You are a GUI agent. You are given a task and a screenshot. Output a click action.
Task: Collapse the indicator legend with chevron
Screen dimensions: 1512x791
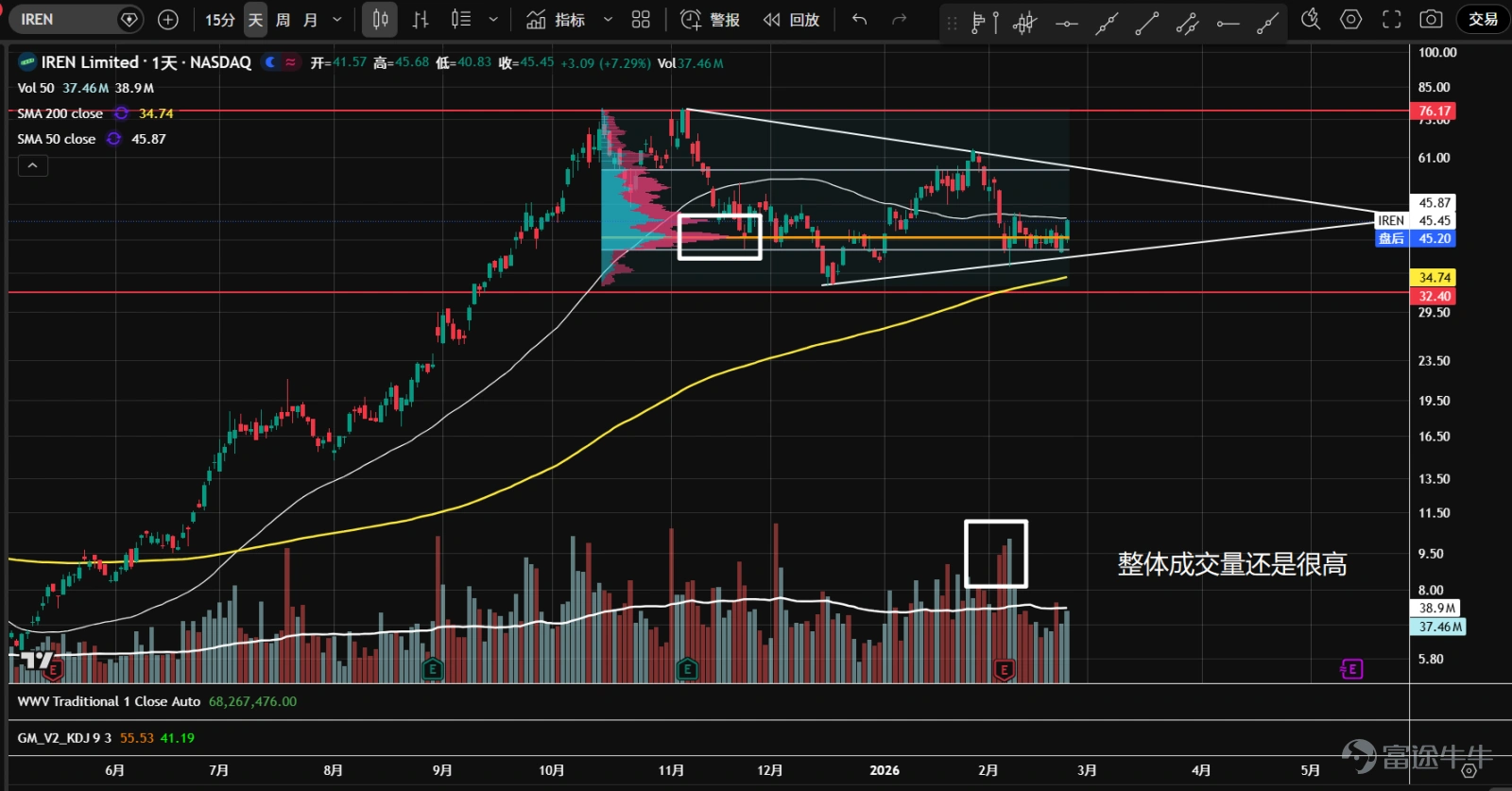[x=32, y=166]
